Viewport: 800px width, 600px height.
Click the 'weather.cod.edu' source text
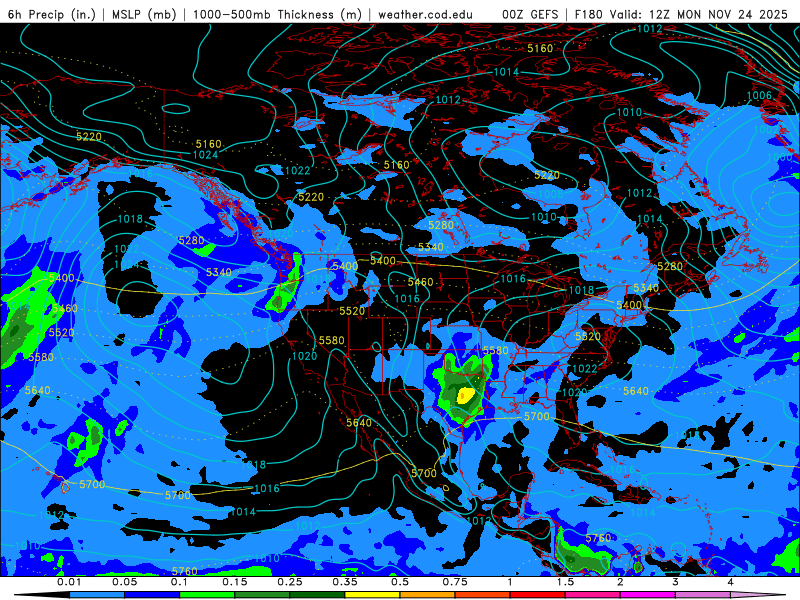426,14
